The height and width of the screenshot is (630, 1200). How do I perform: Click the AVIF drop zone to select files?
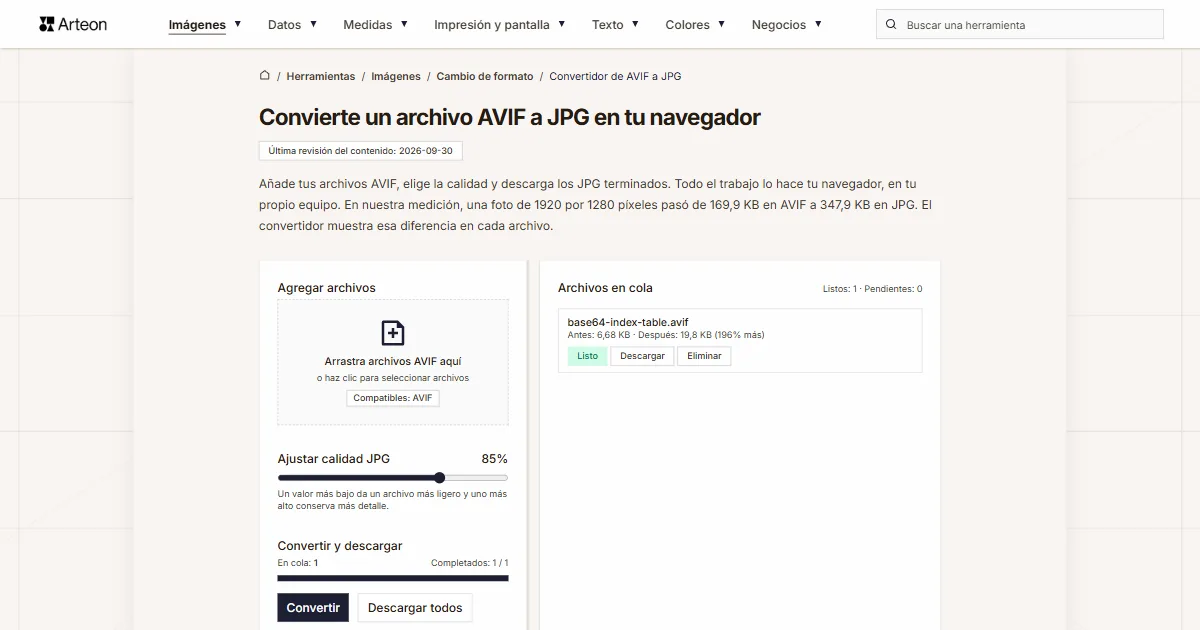393,362
